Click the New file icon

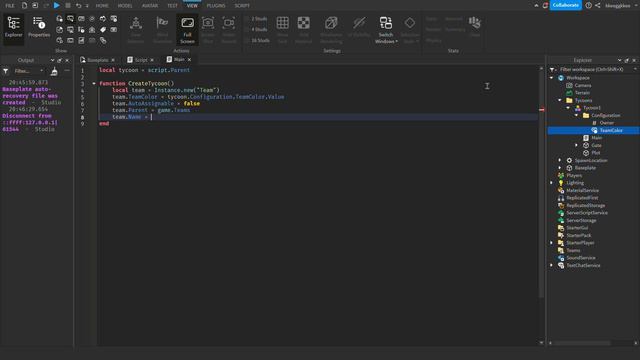(24, 5)
